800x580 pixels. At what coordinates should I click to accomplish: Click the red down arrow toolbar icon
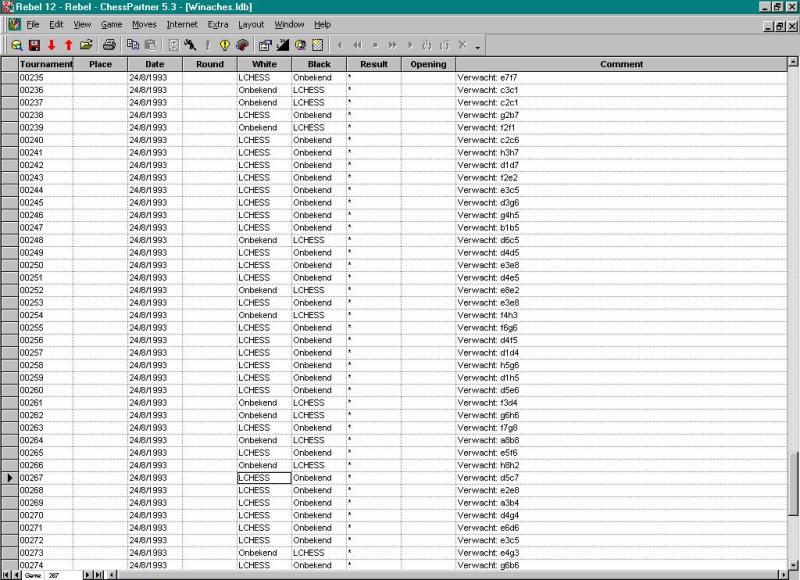point(51,45)
